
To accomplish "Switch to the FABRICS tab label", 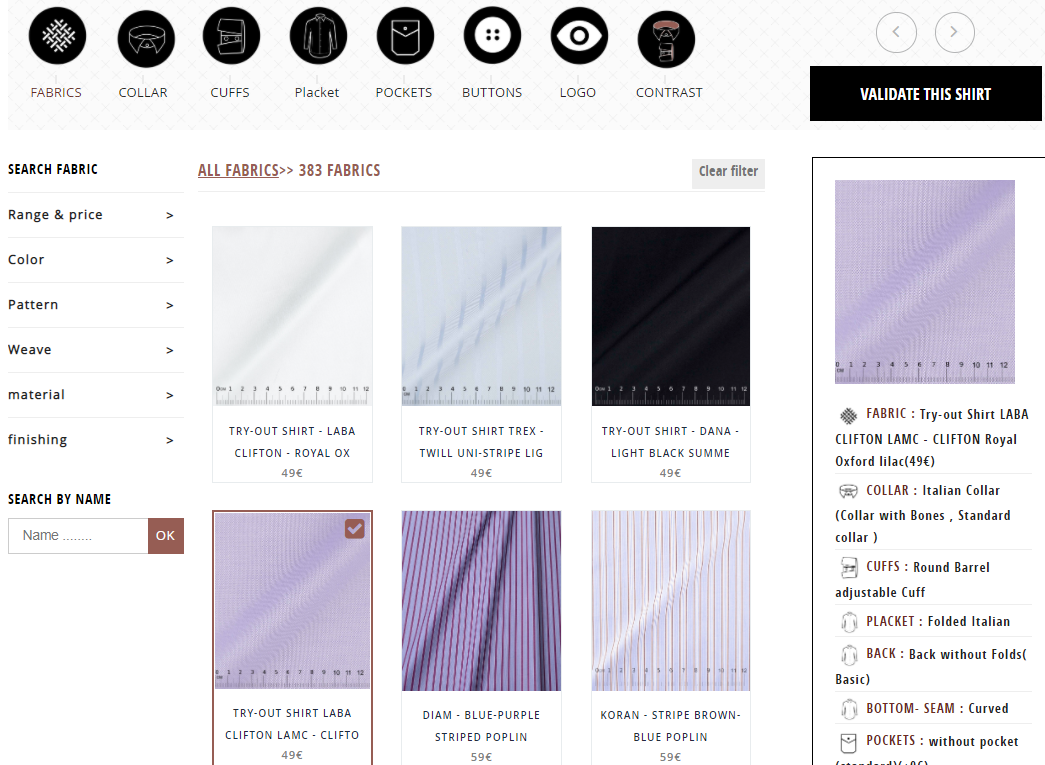I will pos(56,93).
